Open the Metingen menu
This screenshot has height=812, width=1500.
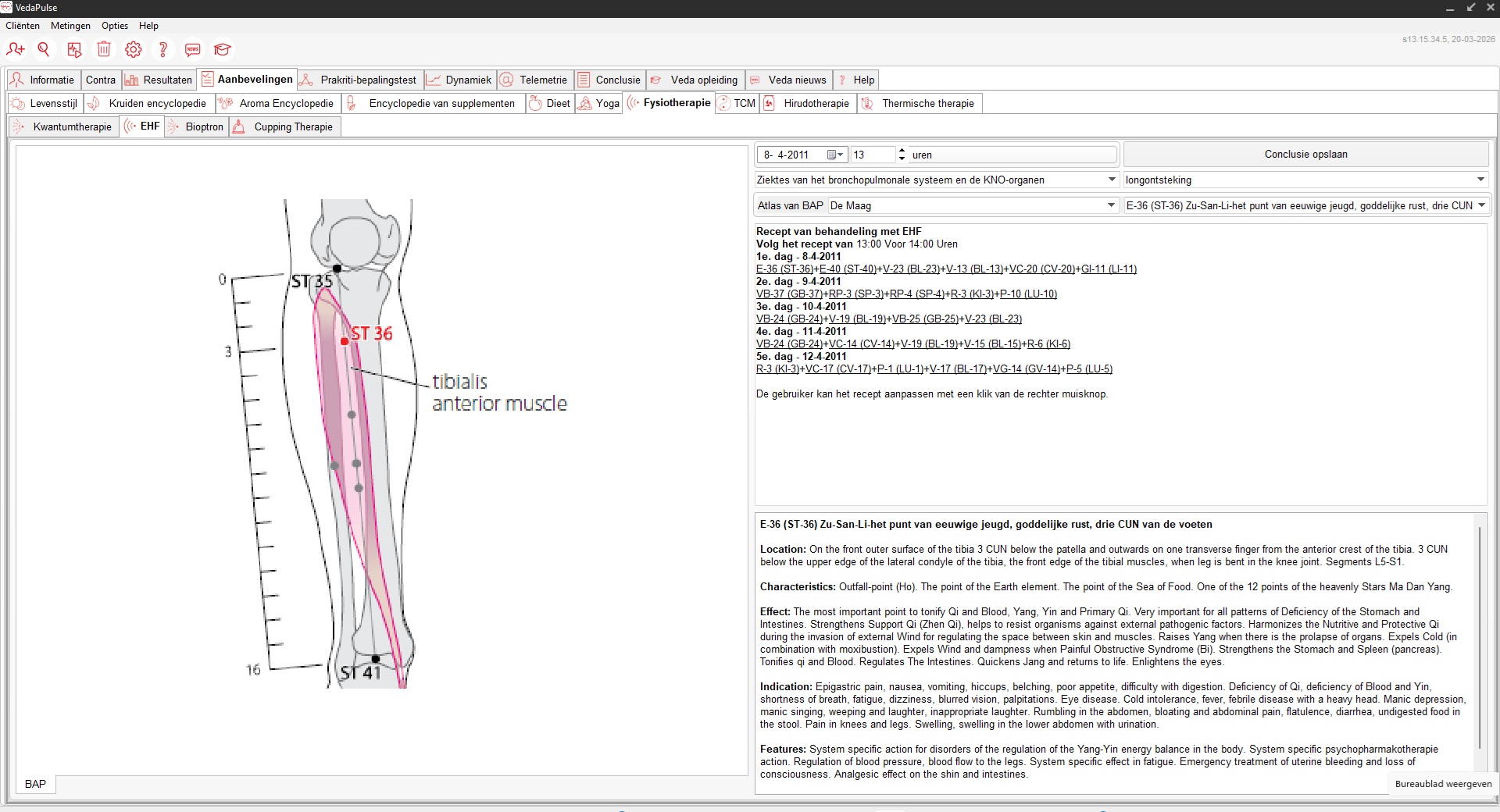[70, 26]
